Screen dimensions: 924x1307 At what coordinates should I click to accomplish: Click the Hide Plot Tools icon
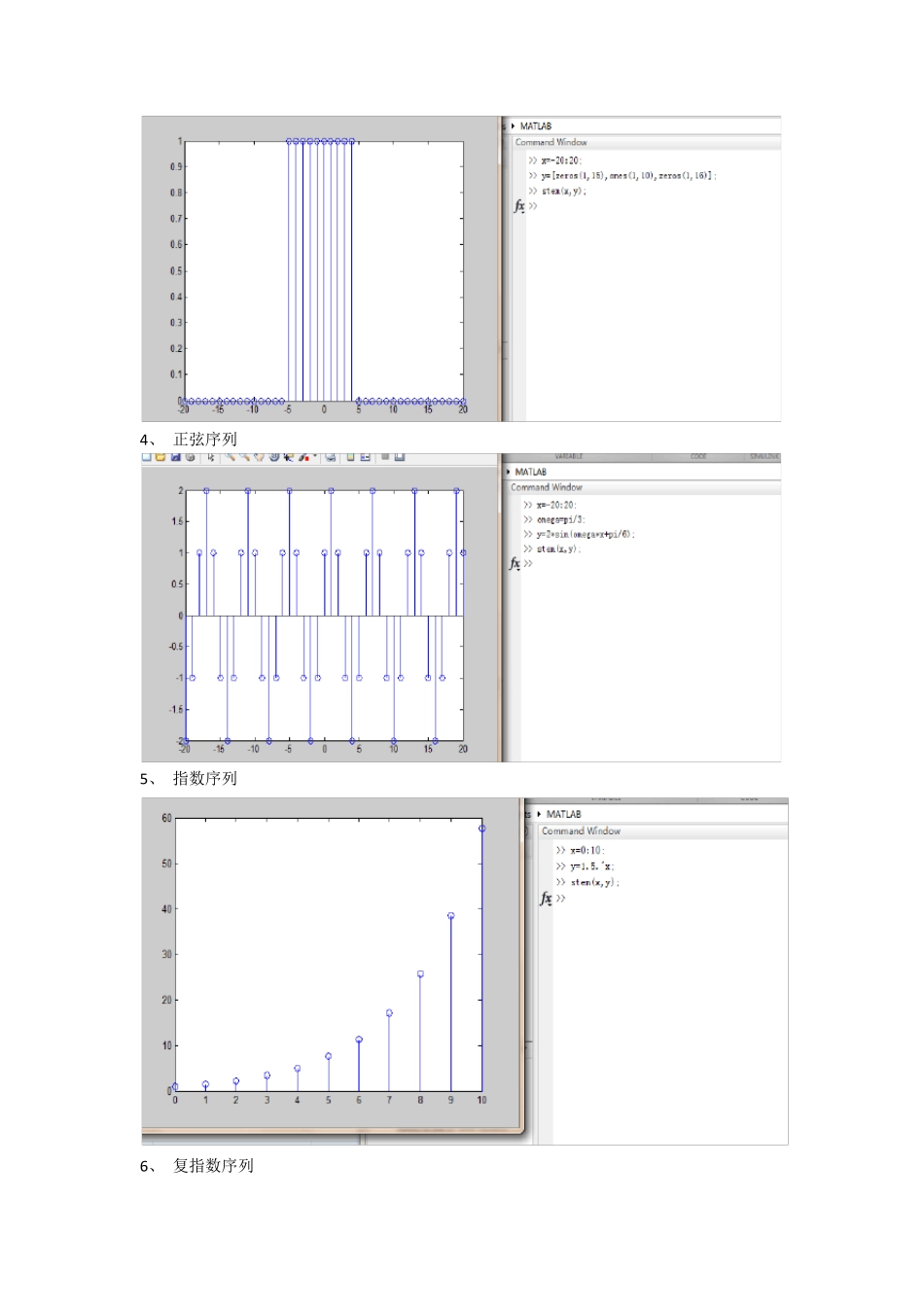click(385, 456)
